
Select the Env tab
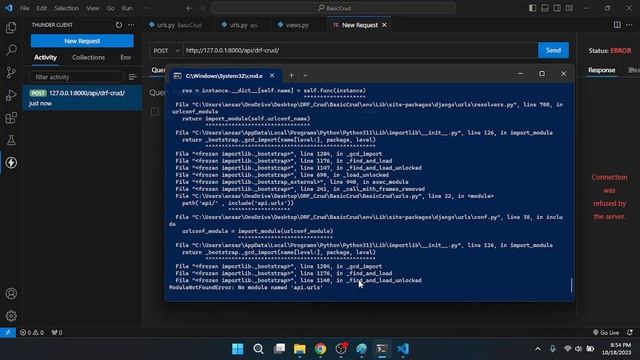(x=126, y=58)
